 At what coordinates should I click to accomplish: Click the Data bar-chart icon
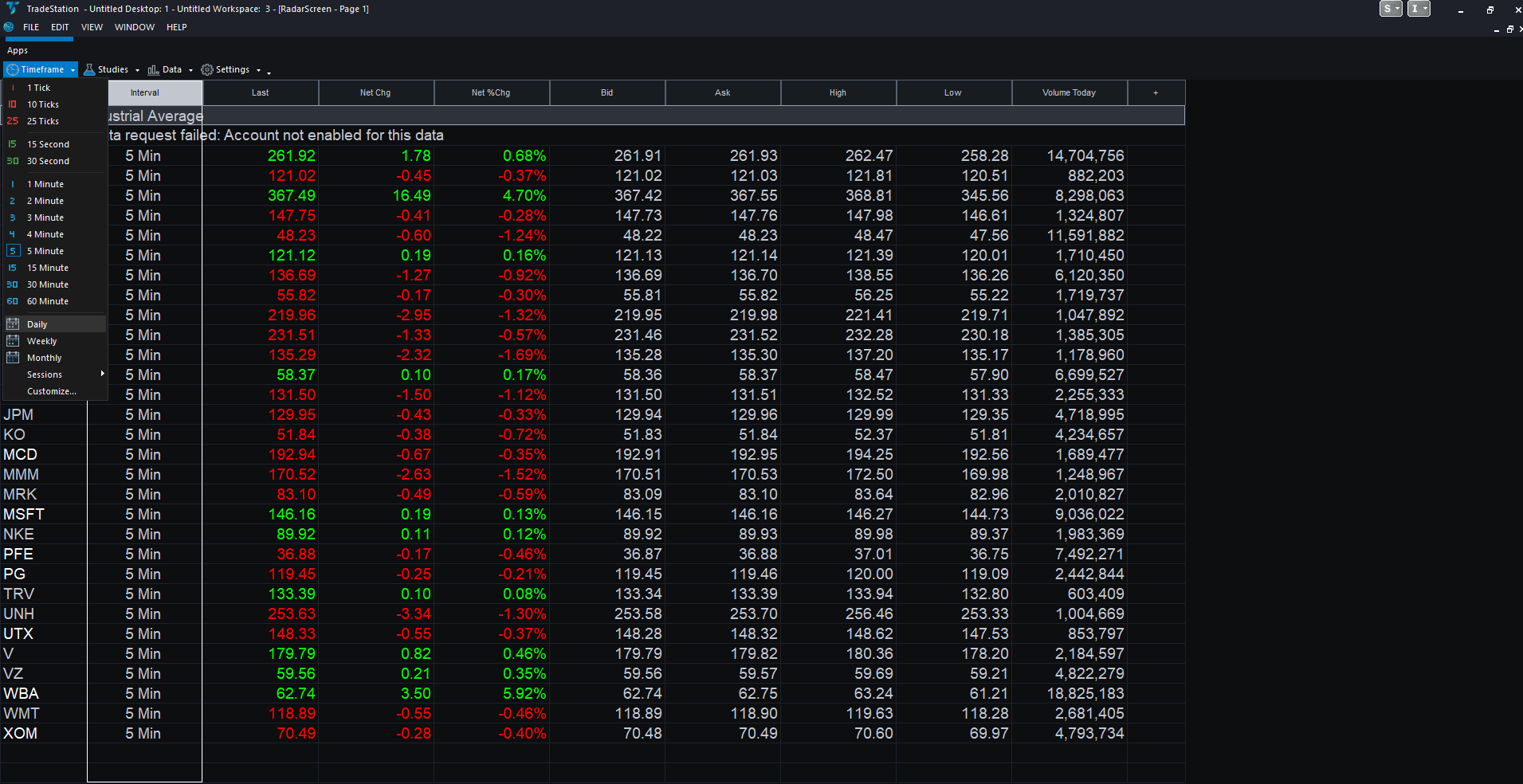coord(153,70)
